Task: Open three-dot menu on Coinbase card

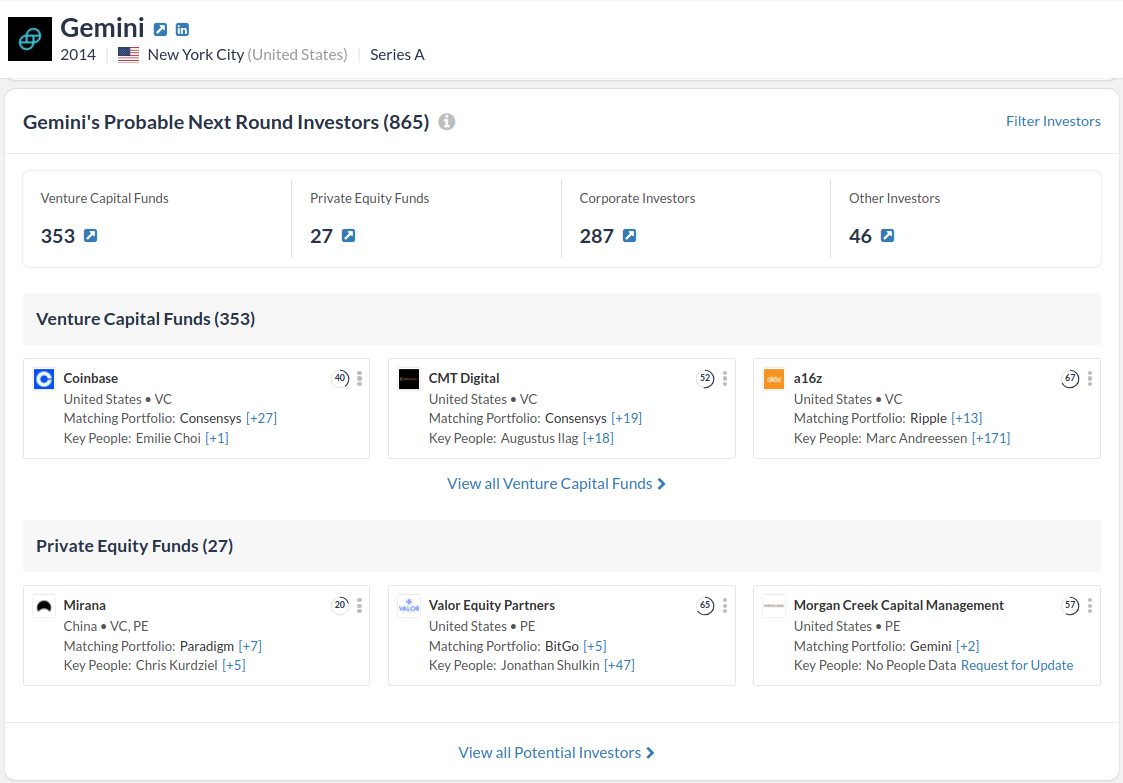Action: pos(360,379)
